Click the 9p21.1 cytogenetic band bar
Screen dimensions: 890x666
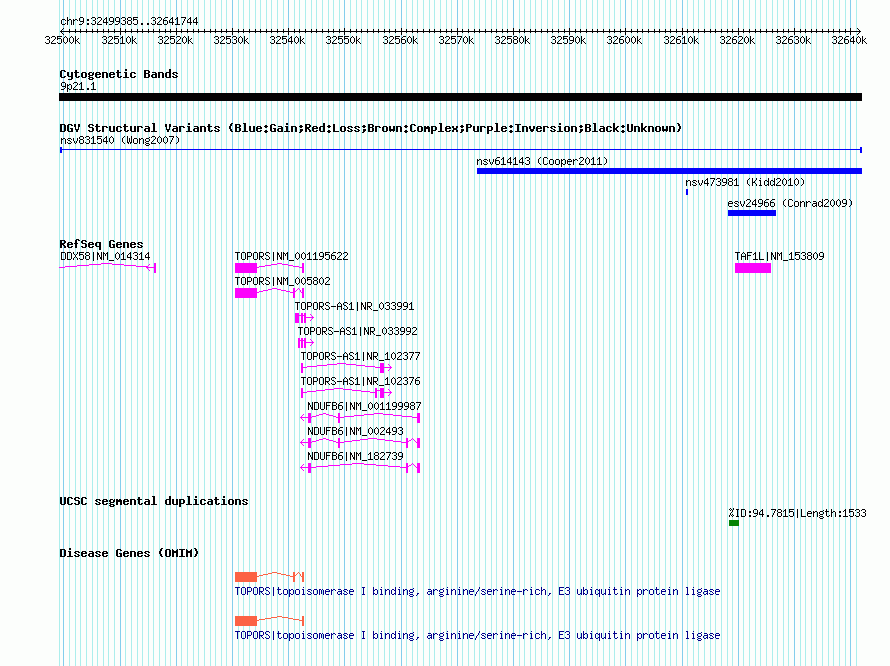[460, 97]
